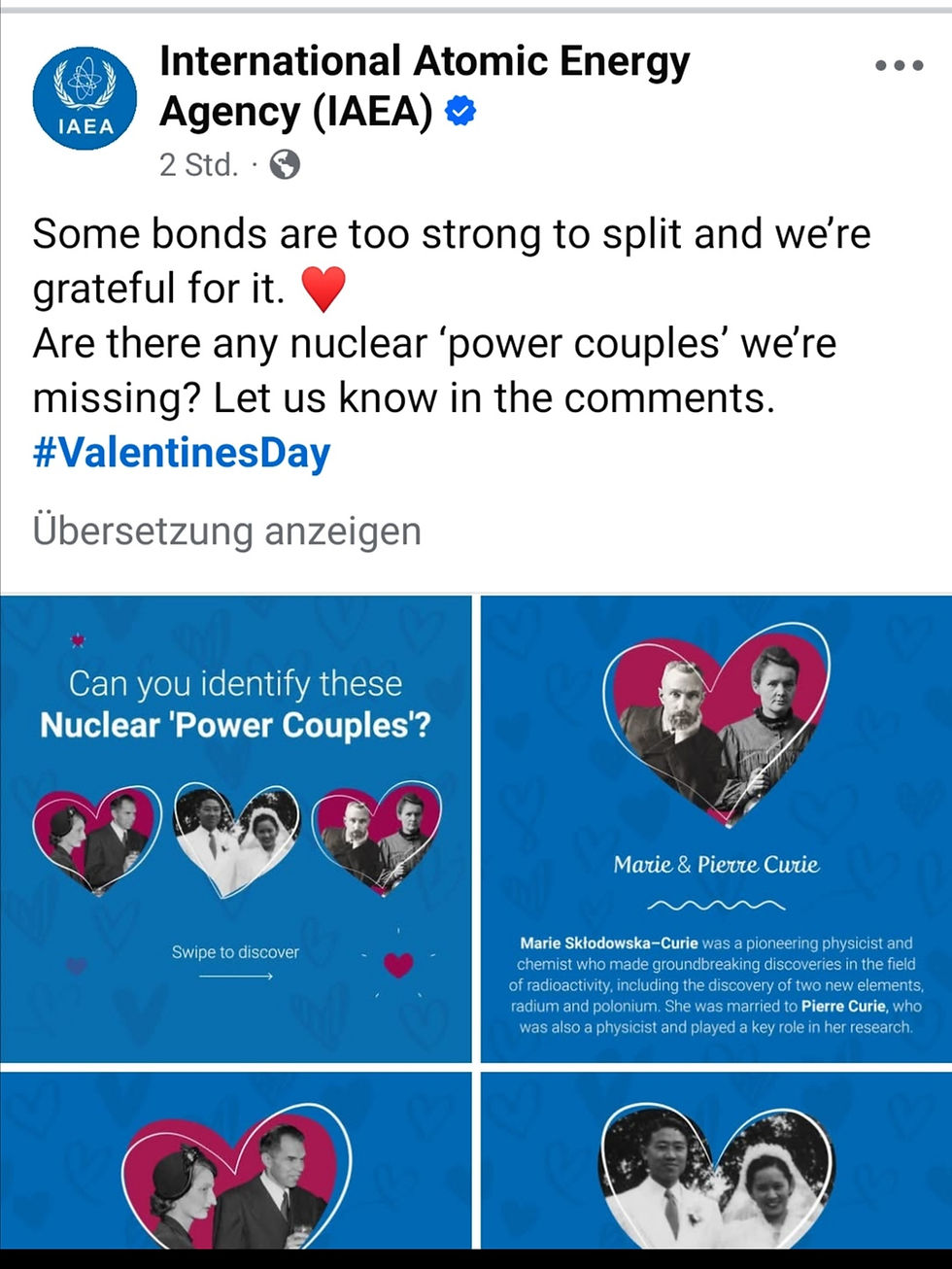Show translation via 'Übersetzung anzeigen'
This screenshot has height=1269, width=952.
tap(225, 532)
